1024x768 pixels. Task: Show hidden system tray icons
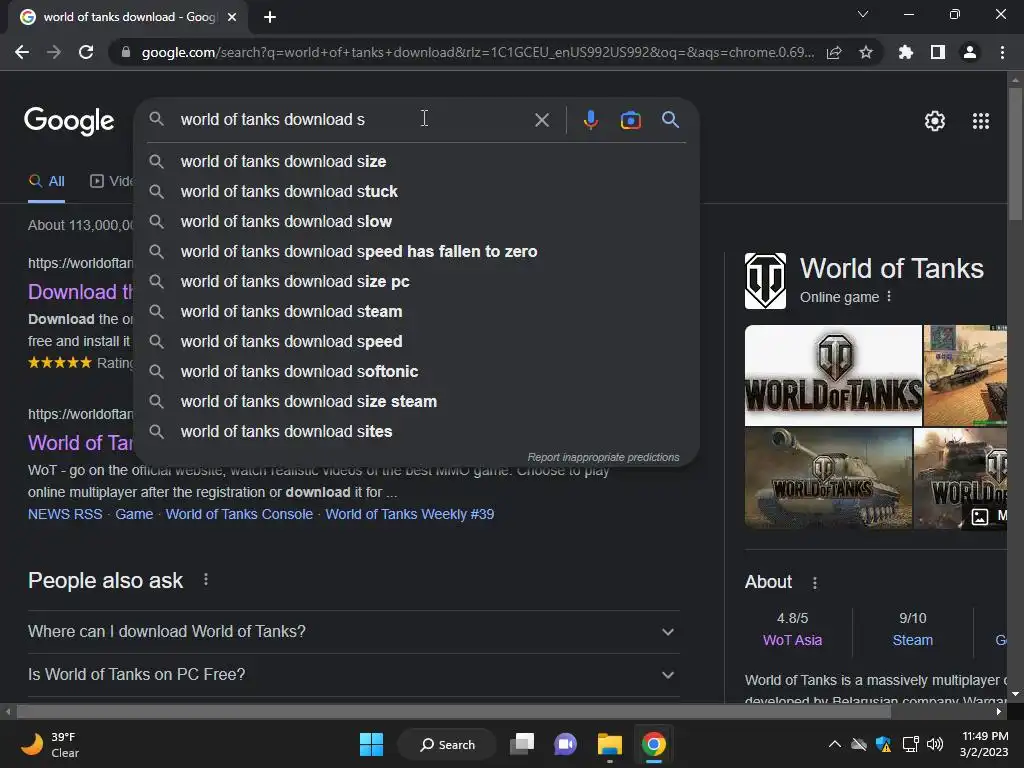pos(835,744)
